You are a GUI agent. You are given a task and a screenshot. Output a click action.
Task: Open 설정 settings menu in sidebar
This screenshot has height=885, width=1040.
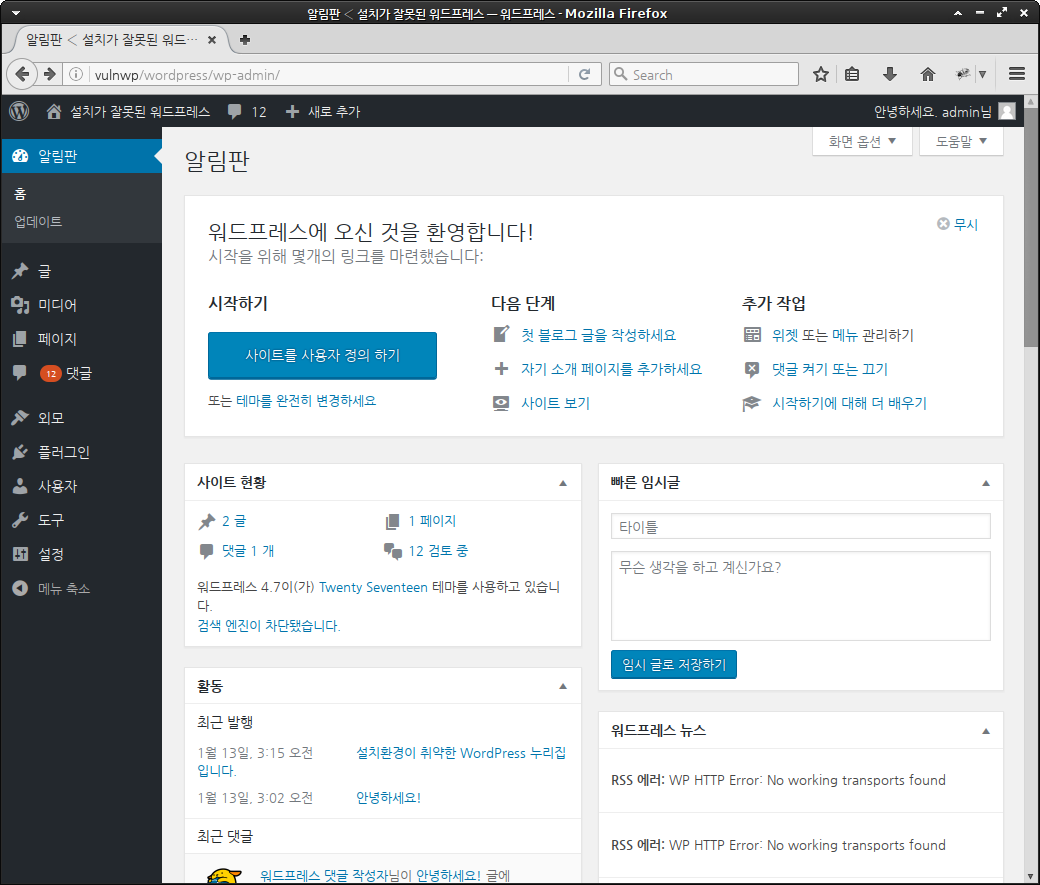pyautogui.click(x=81, y=555)
